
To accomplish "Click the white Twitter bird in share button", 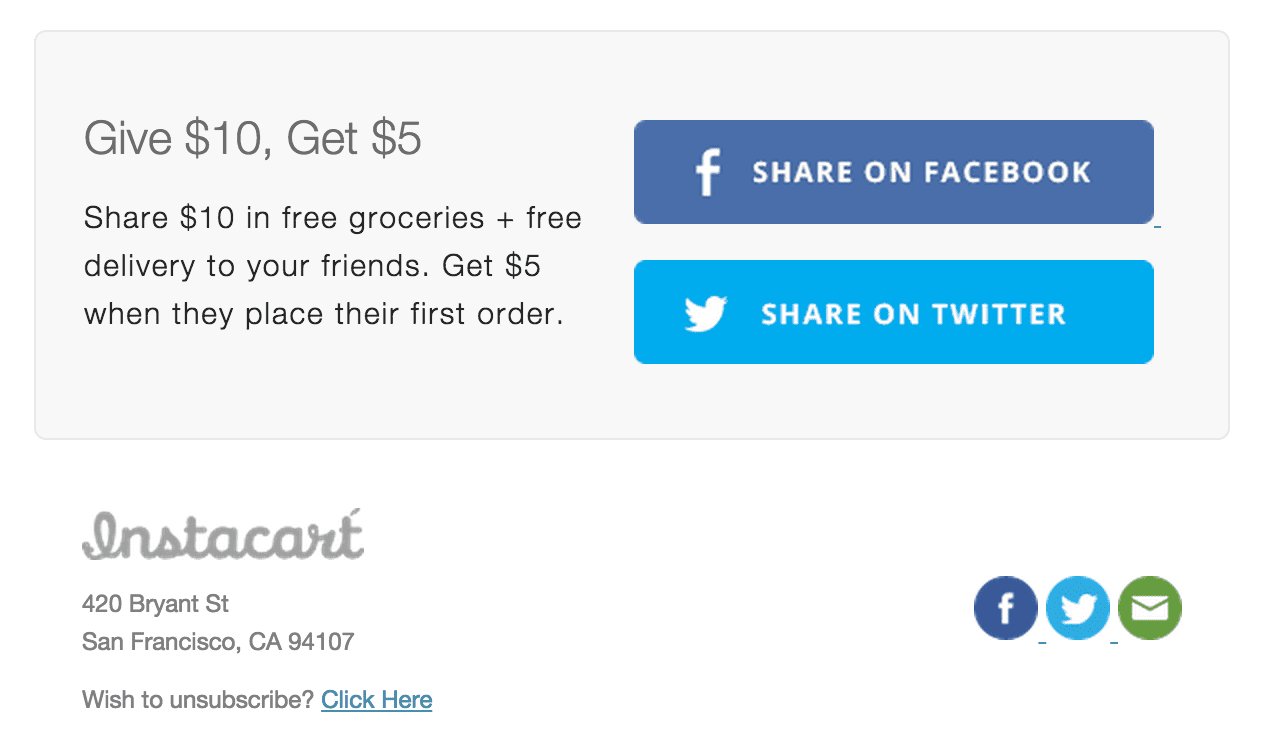I will (706, 314).
